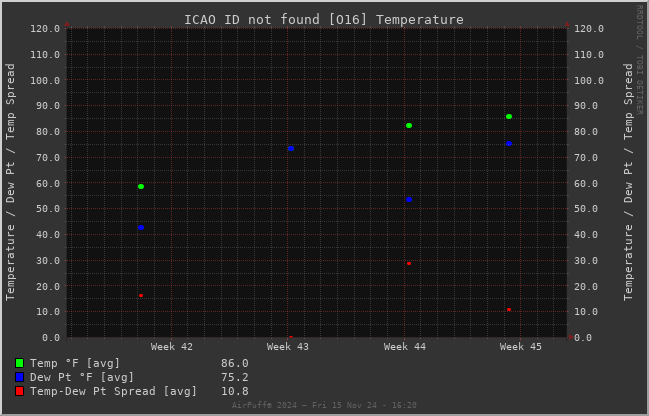Click the green temperature point near Week 45

click(x=509, y=117)
